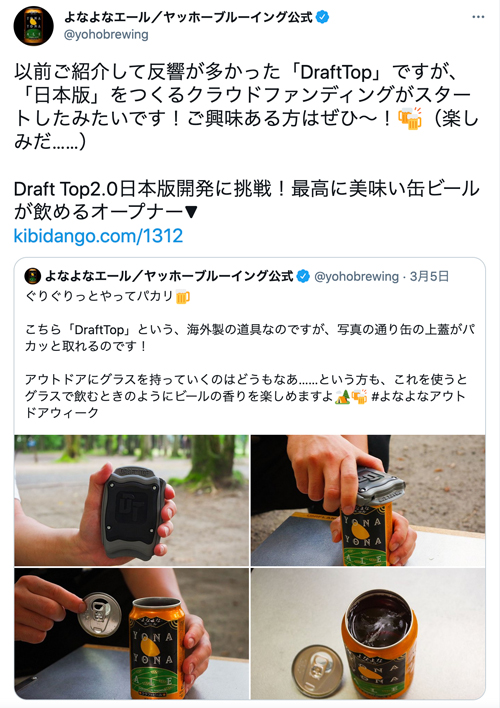Open photo of opener placed on can

click(x=368, y=500)
